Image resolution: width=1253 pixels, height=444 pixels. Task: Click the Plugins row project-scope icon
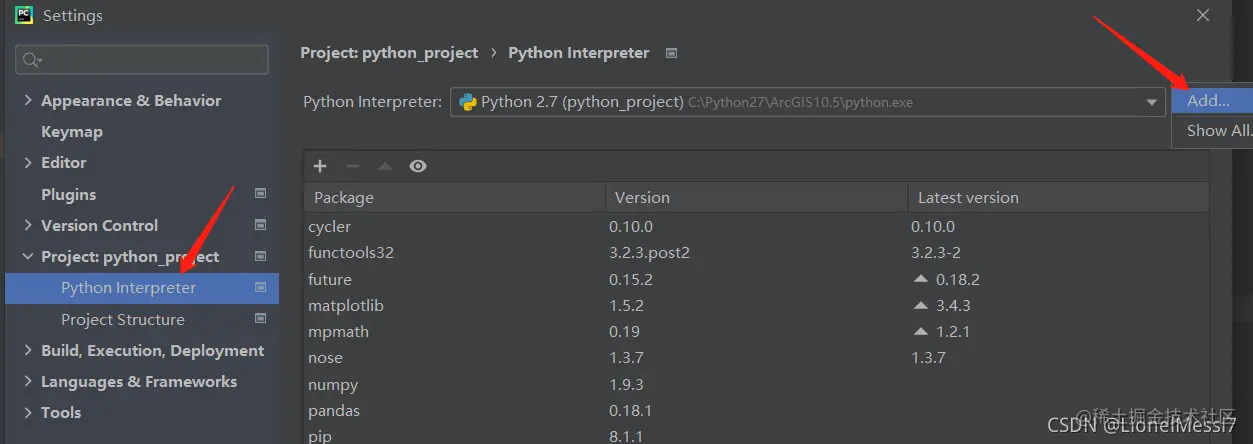(x=260, y=194)
